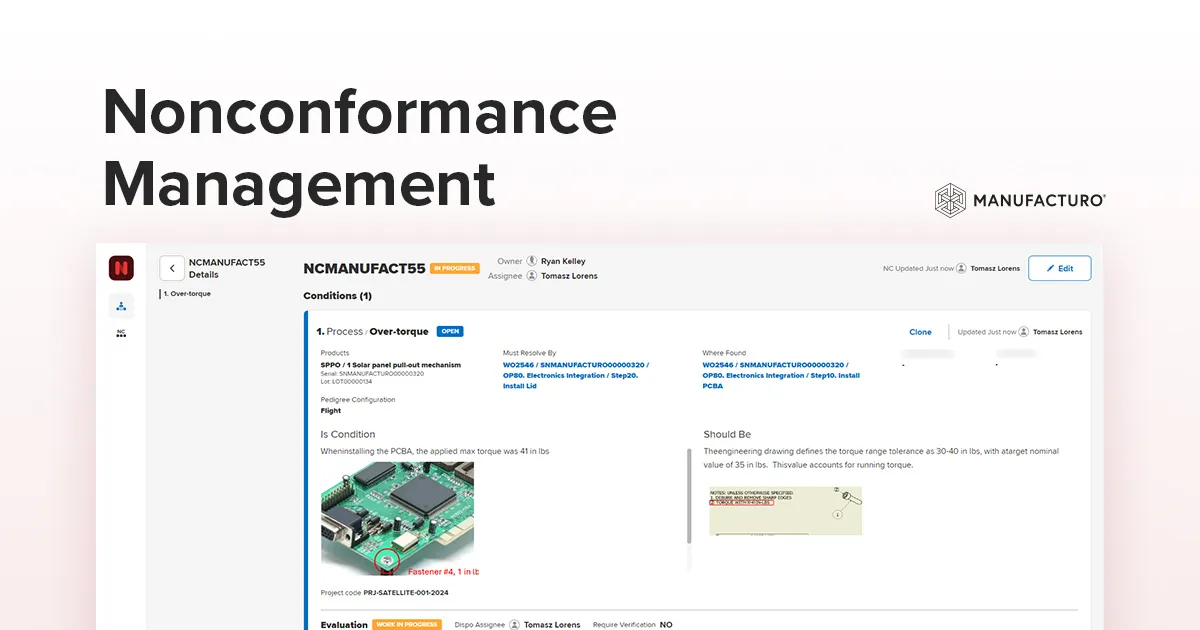
Task: Open Tomasz Lorens avatar next to NC Updated
Action: 961,268
